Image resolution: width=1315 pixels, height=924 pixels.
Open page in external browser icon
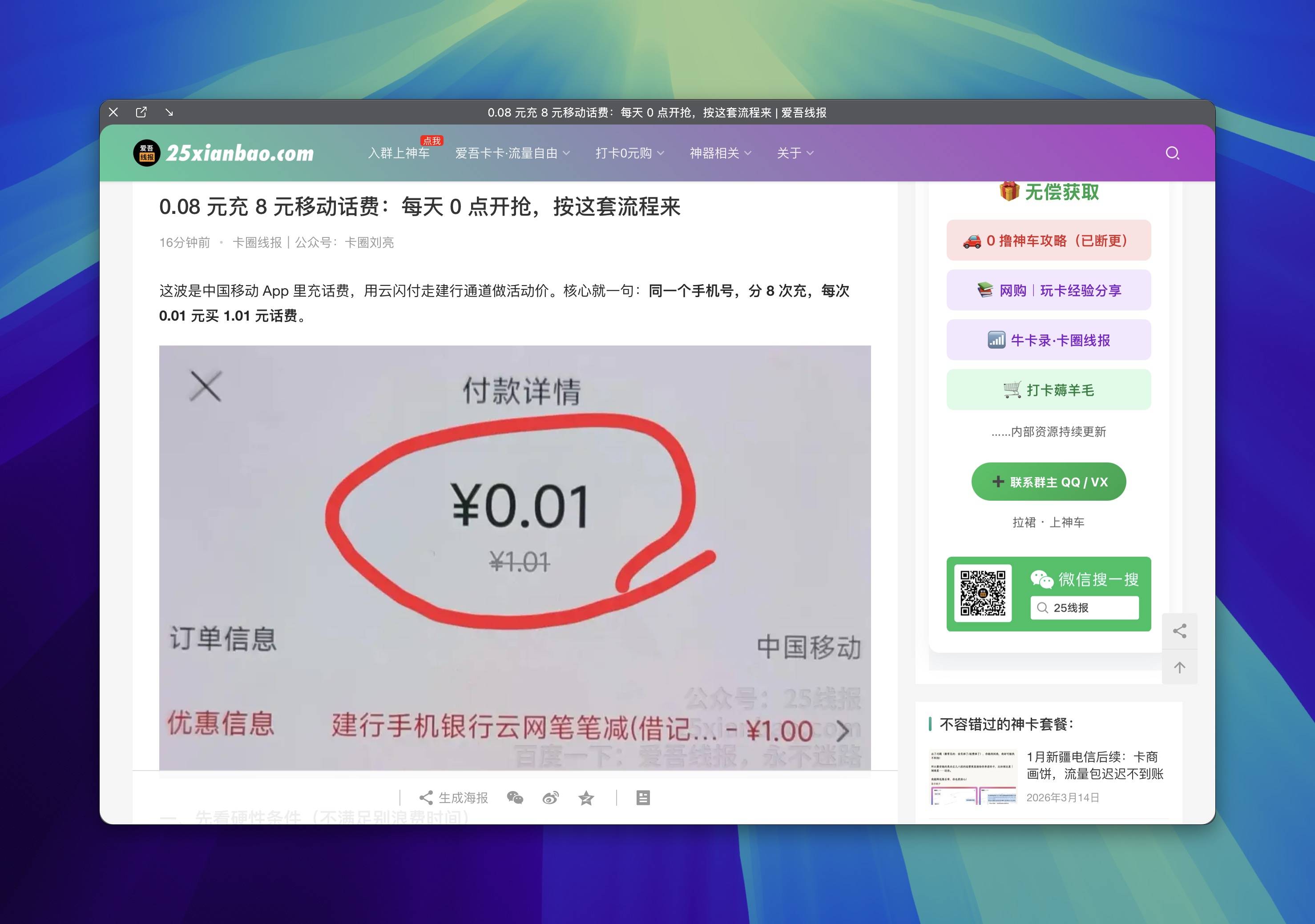(x=141, y=112)
